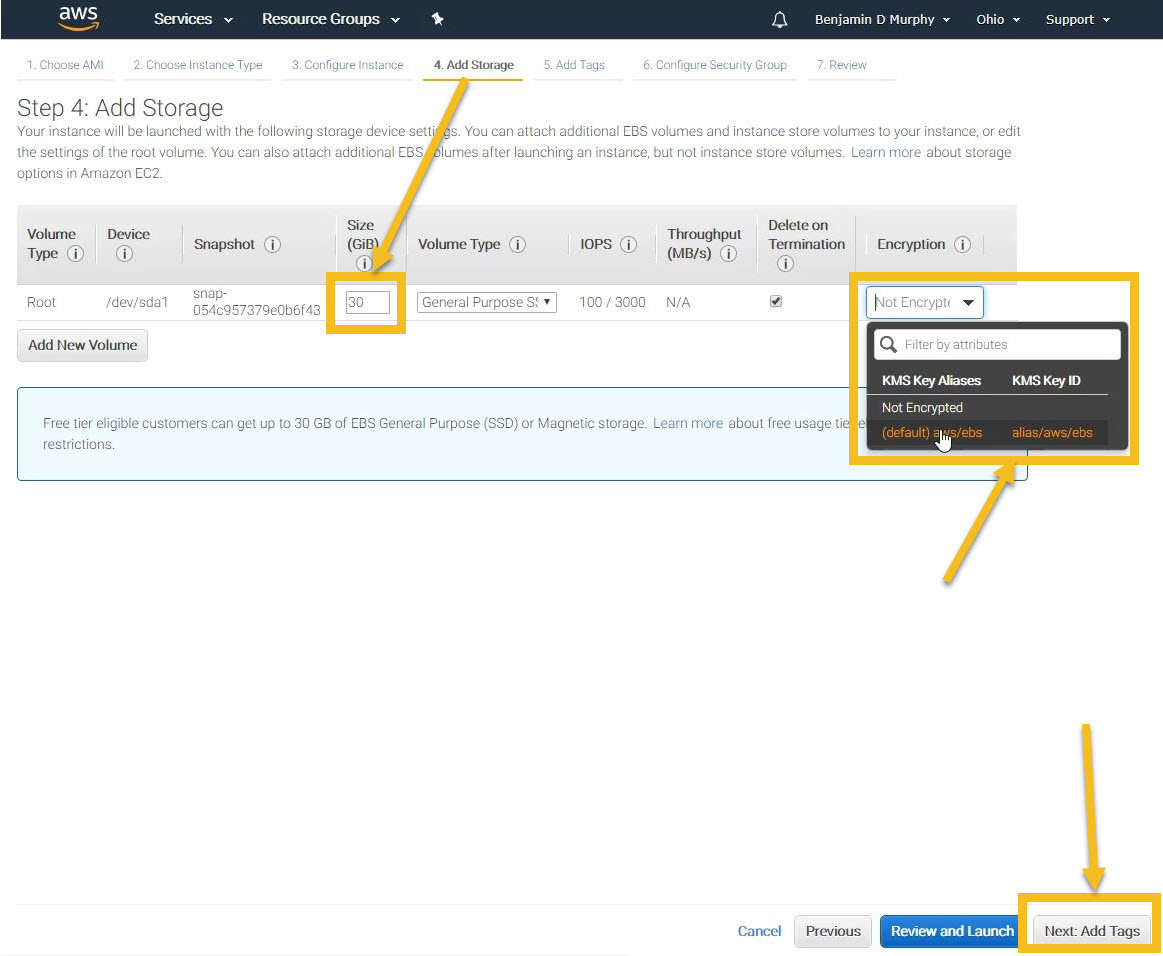
Task: Go to 2. Choose Instance Type step
Action: coord(197,65)
